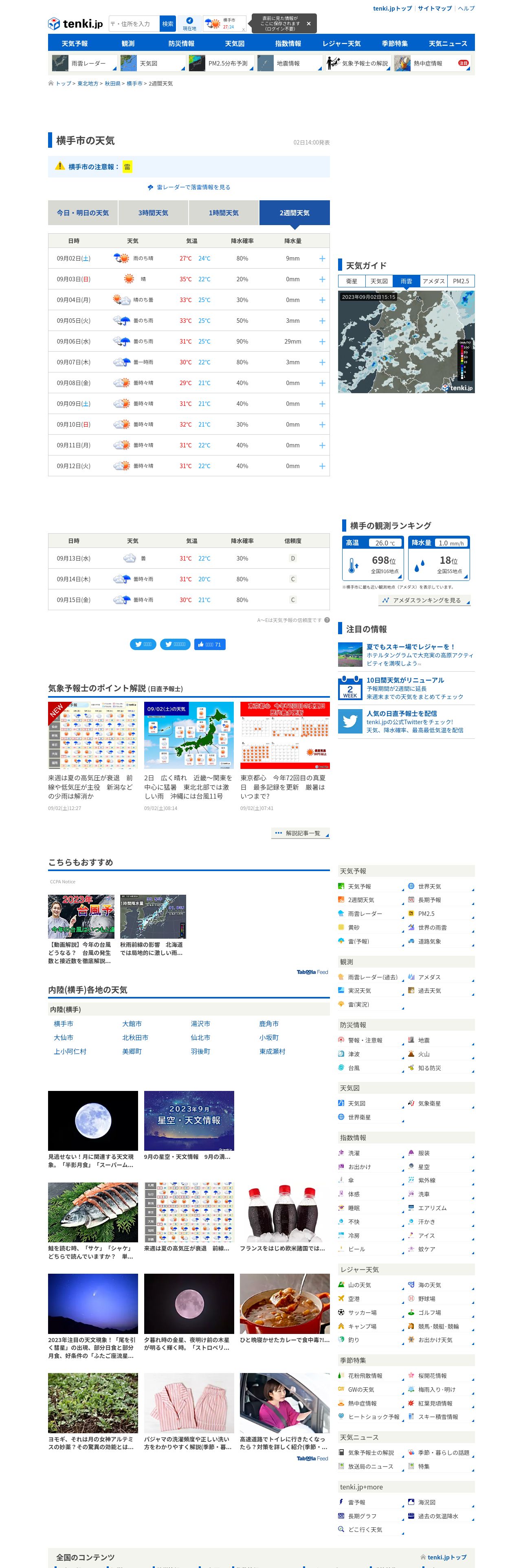523x1568 pixels.
Task: Click the Facebook like button showing 71
Action: [210, 644]
